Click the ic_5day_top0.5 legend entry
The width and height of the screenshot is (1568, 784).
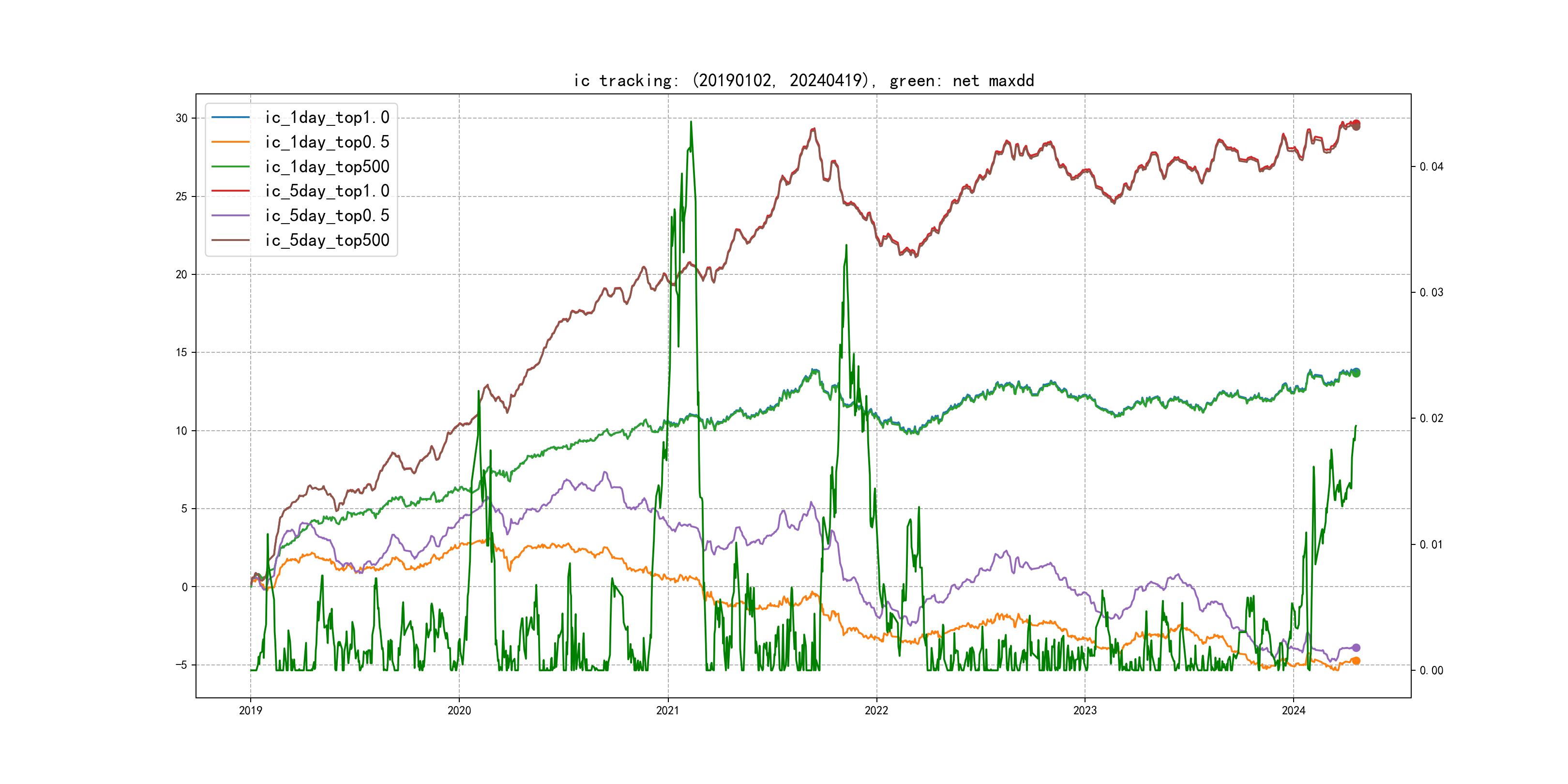[327, 215]
